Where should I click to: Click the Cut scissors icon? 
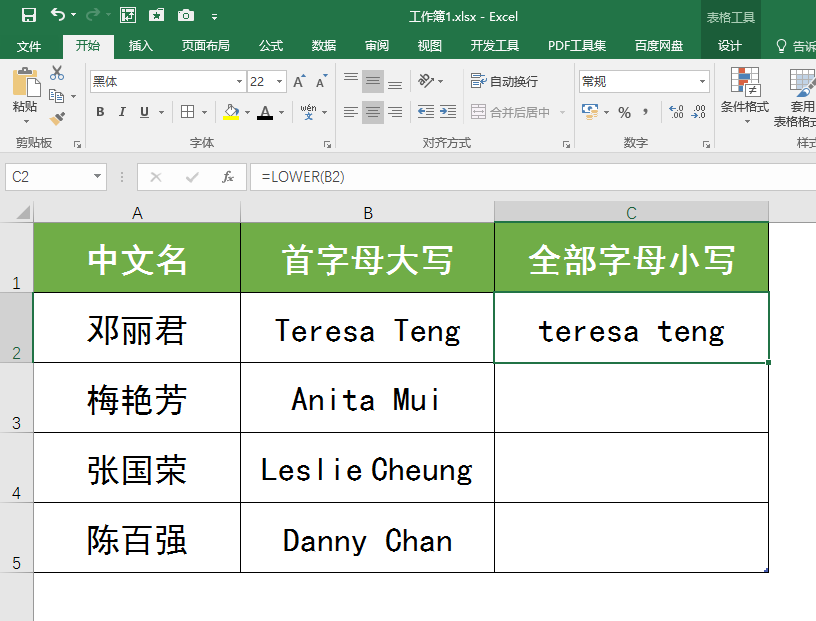[x=57, y=73]
